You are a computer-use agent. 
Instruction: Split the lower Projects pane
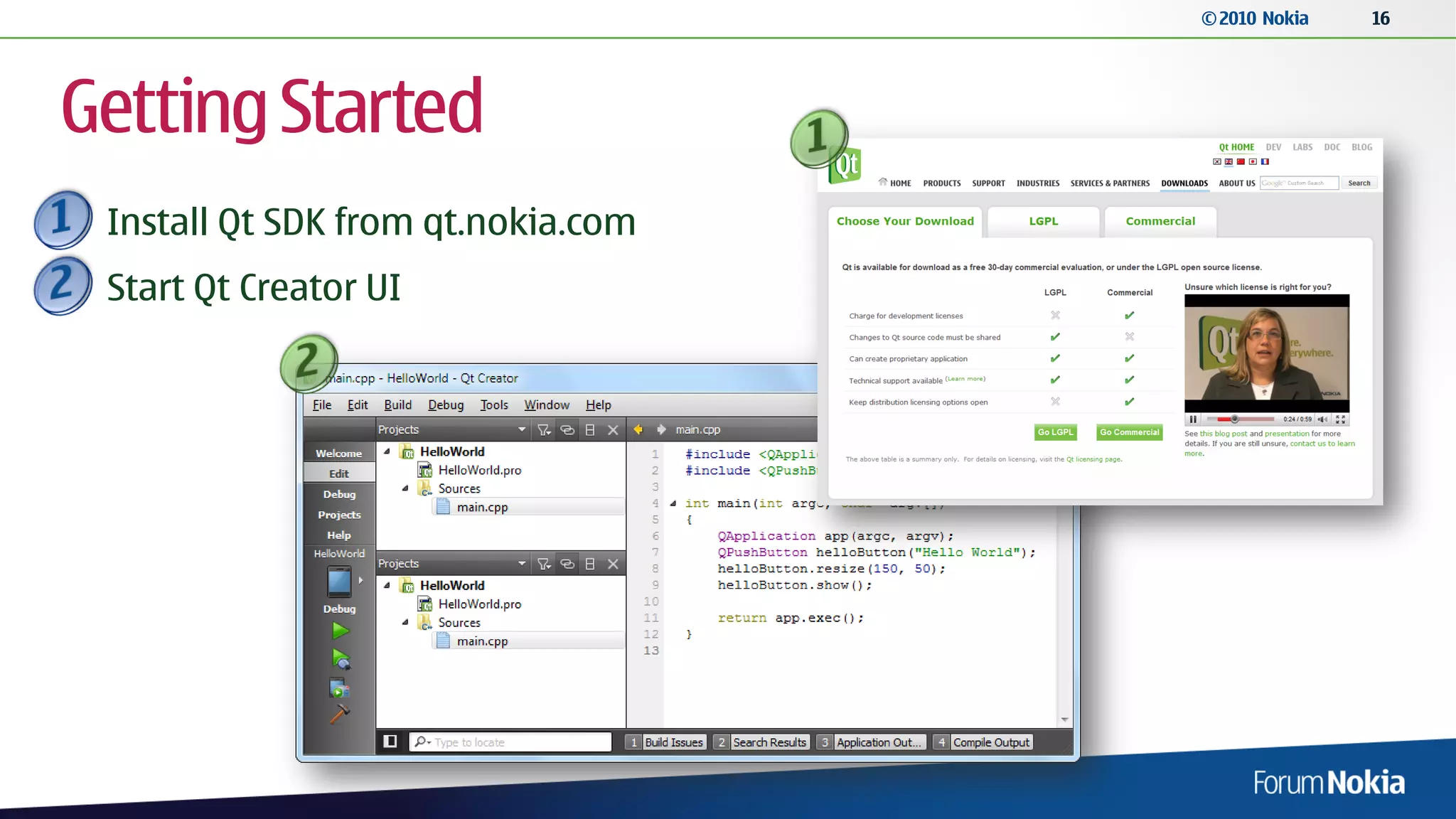[x=589, y=564]
